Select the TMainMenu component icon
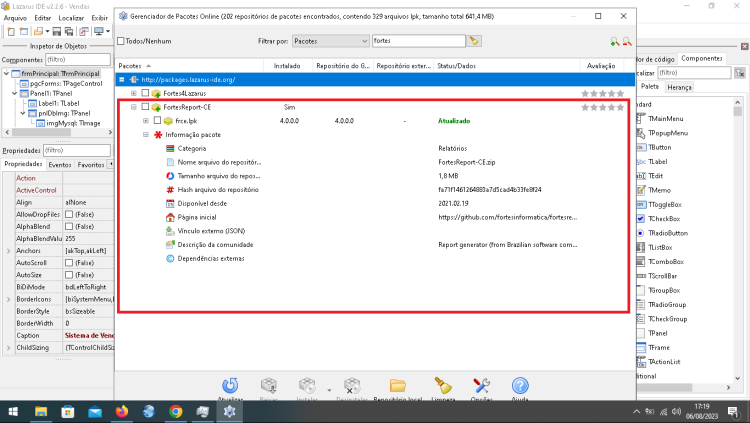The width and height of the screenshot is (750, 423). (641, 118)
